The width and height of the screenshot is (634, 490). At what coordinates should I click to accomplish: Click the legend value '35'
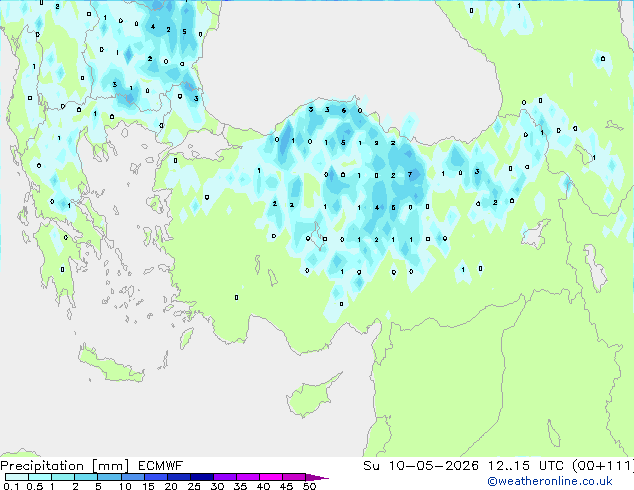pos(240,486)
